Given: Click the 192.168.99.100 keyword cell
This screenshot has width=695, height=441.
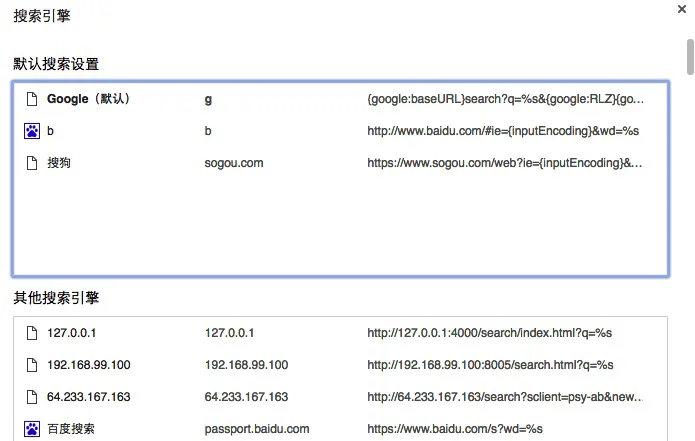Looking at the screenshot, I should pos(246,365).
